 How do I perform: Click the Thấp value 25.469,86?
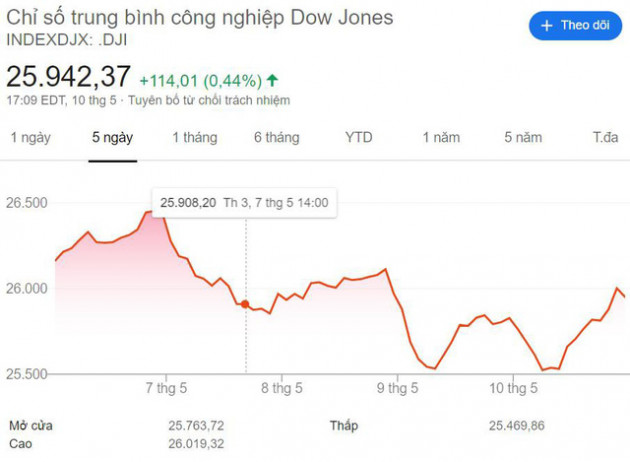point(517,426)
